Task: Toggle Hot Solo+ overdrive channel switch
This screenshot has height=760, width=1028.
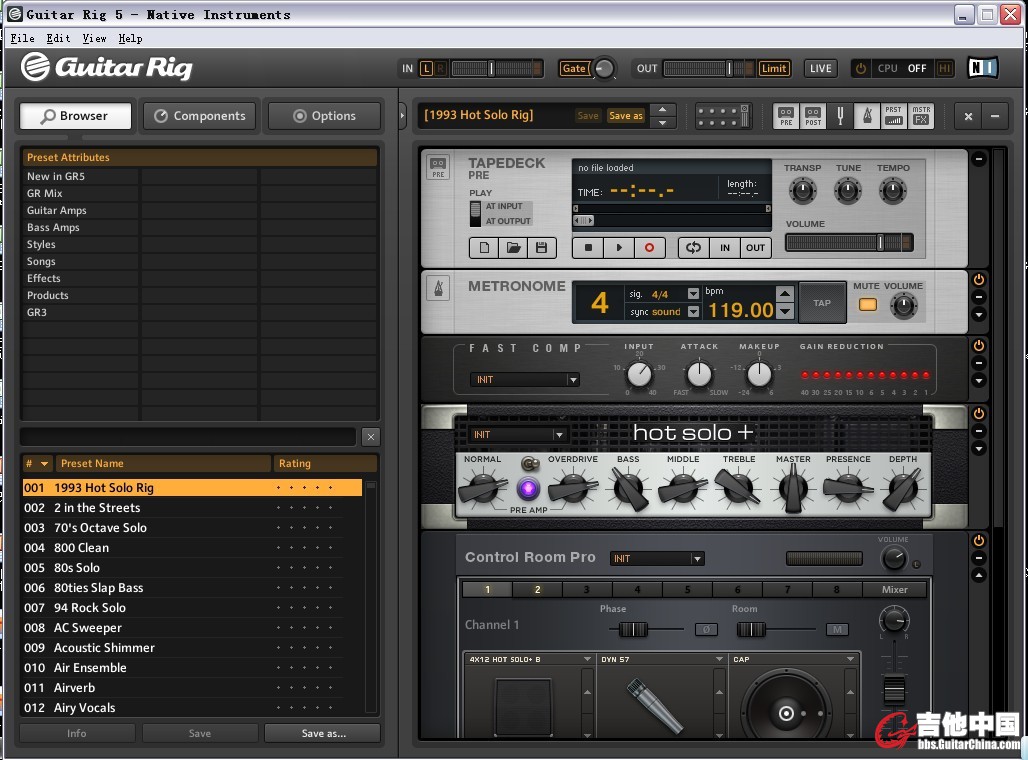Action: point(530,464)
